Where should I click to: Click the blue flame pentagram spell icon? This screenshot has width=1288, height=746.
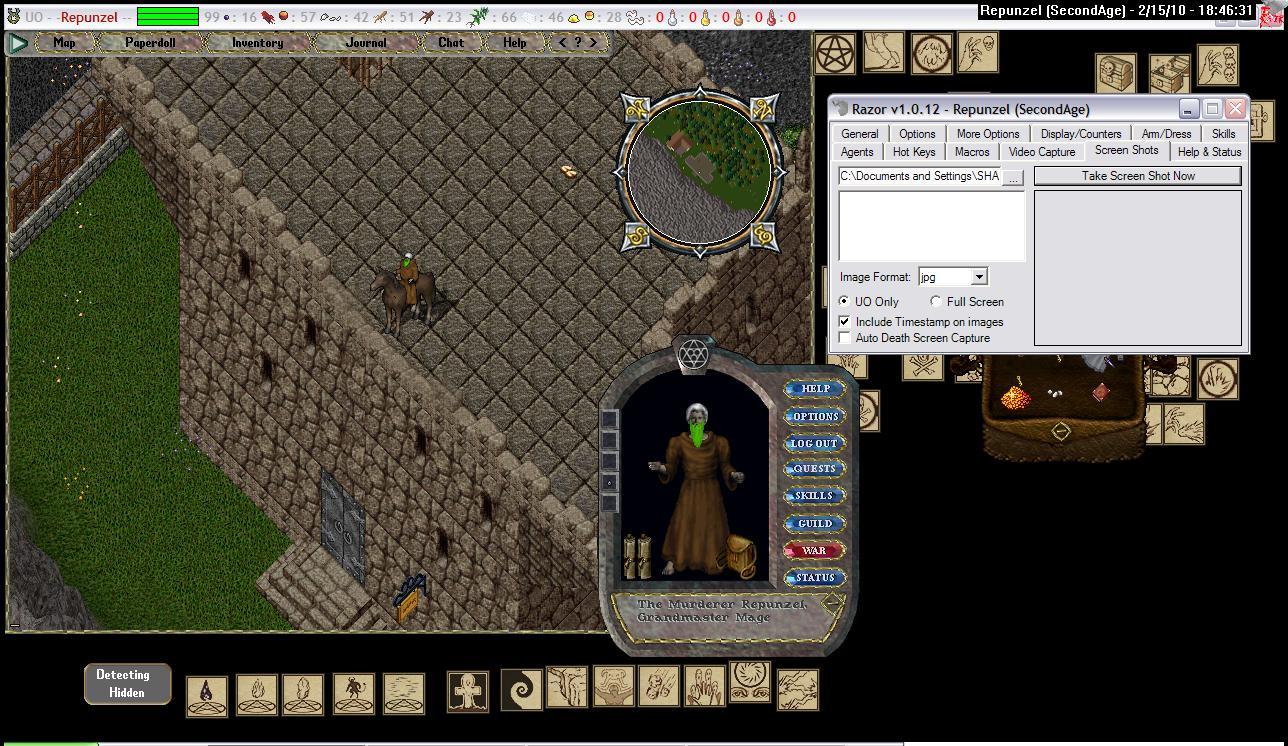(206, 694)
